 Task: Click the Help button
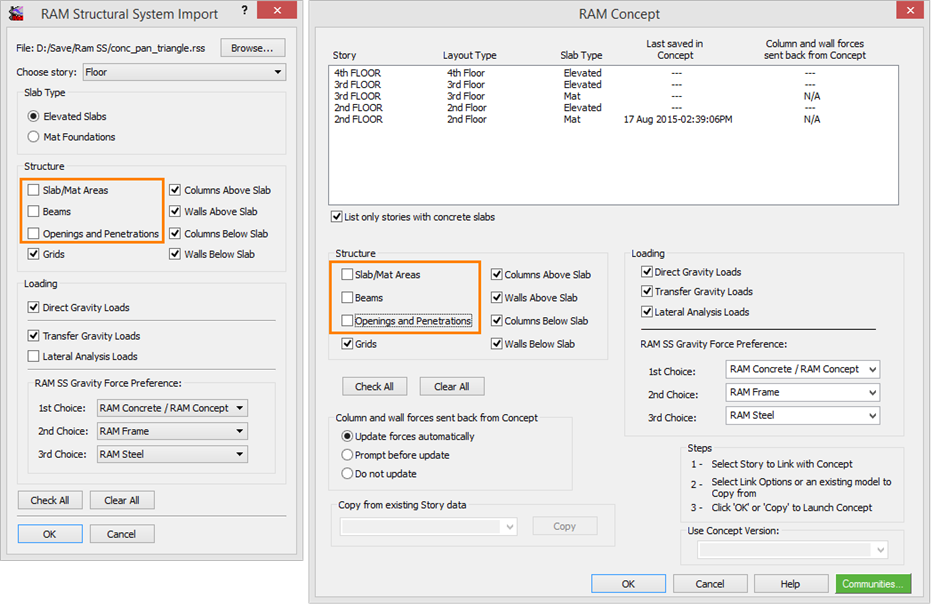pos(790,584)
